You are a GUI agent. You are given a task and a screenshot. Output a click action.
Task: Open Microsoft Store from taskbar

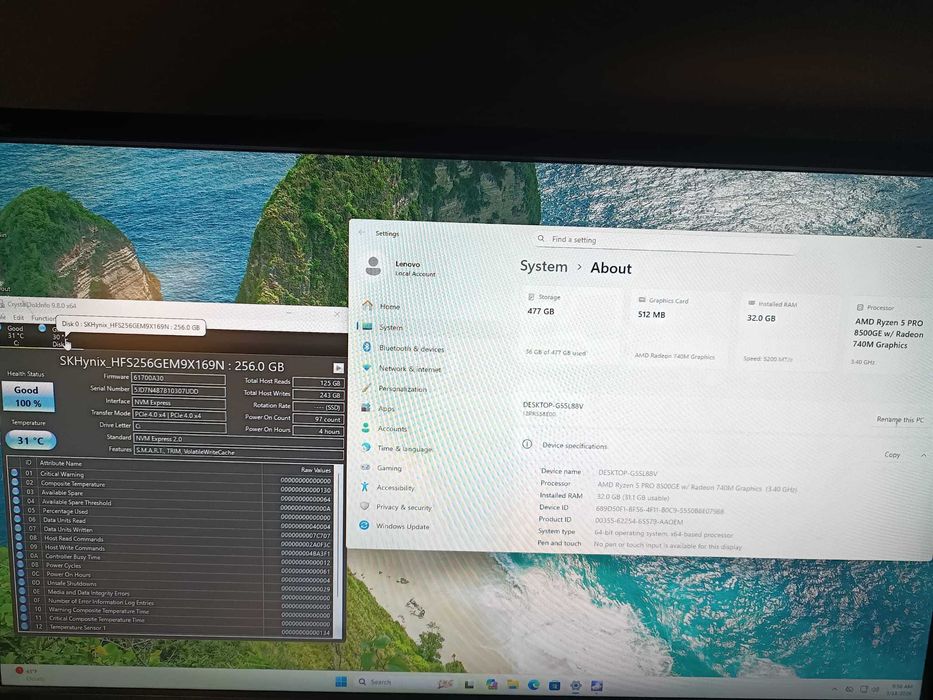(554, 686)
